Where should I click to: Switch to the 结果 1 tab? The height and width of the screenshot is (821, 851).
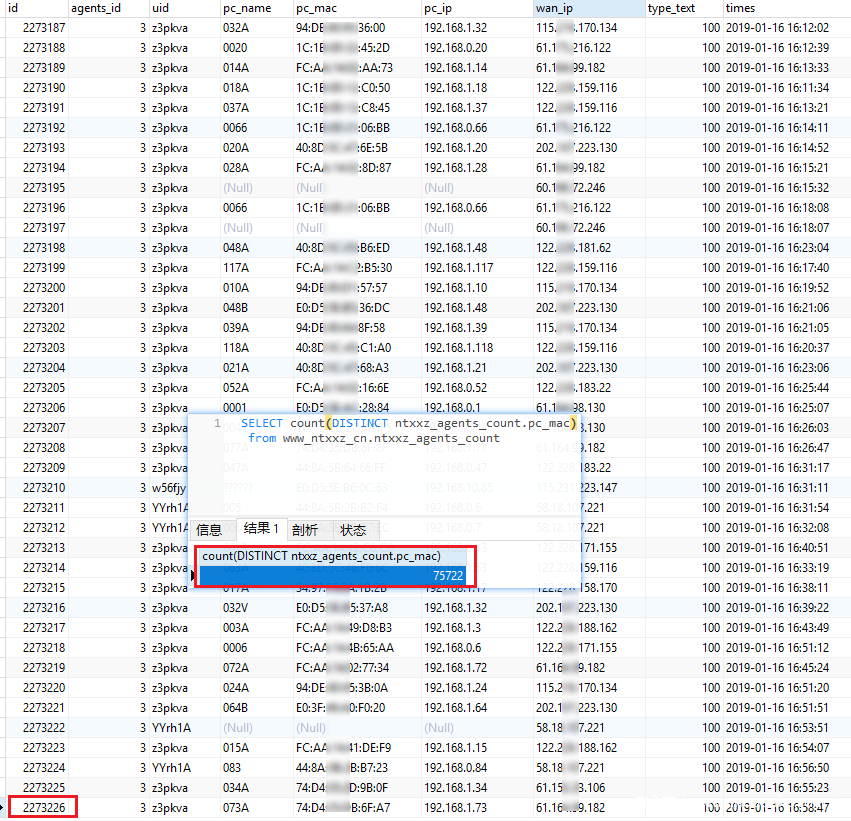pos(261,530)
